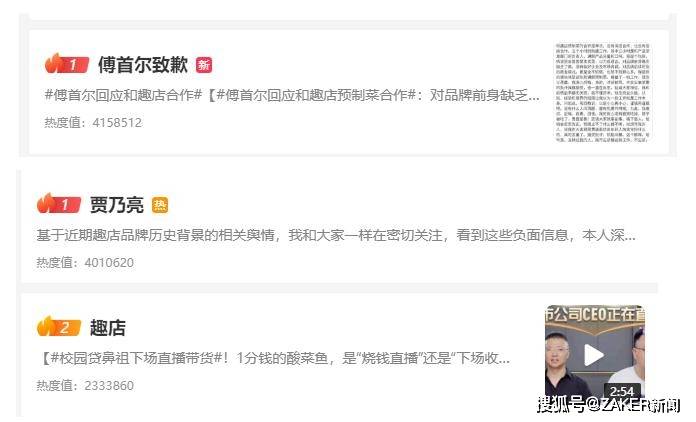
Task: Click the 傅首尔致歉 card background
Action: [349, 92]
